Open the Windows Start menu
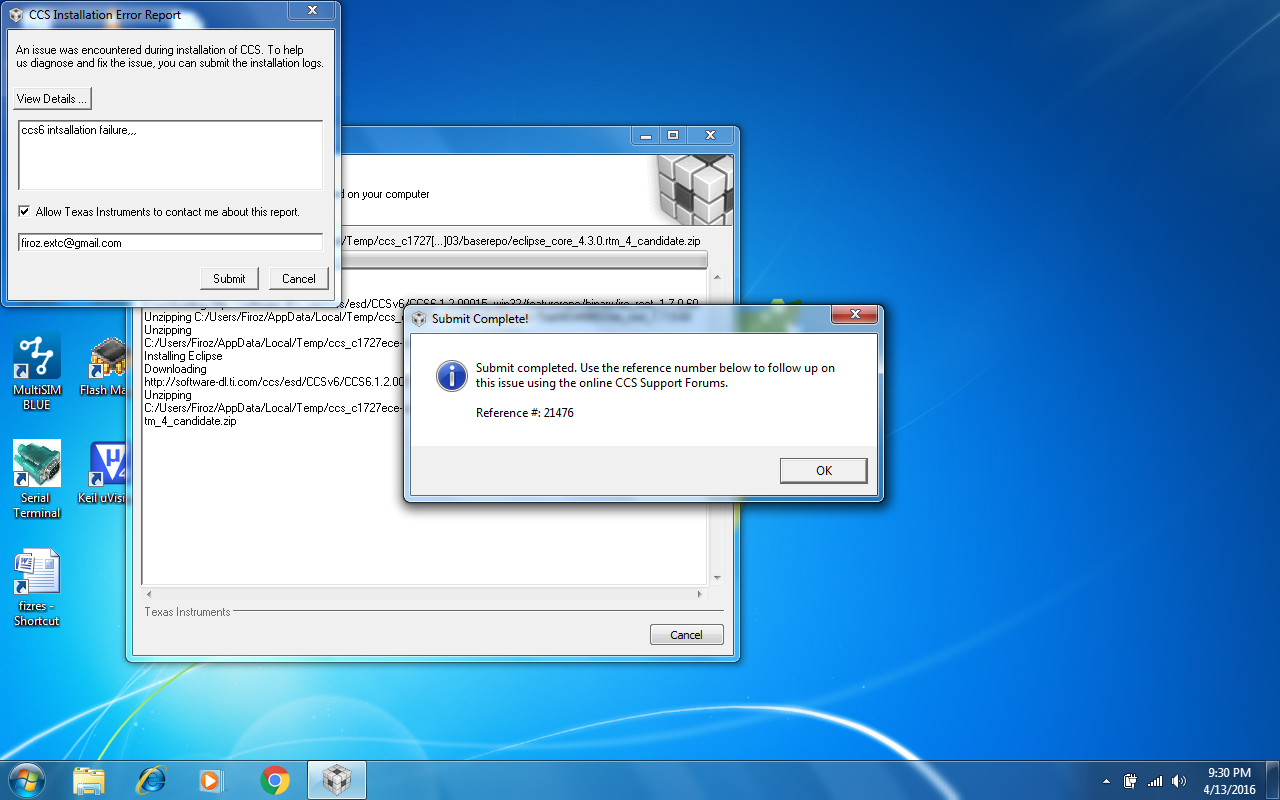 pos(26,780)
